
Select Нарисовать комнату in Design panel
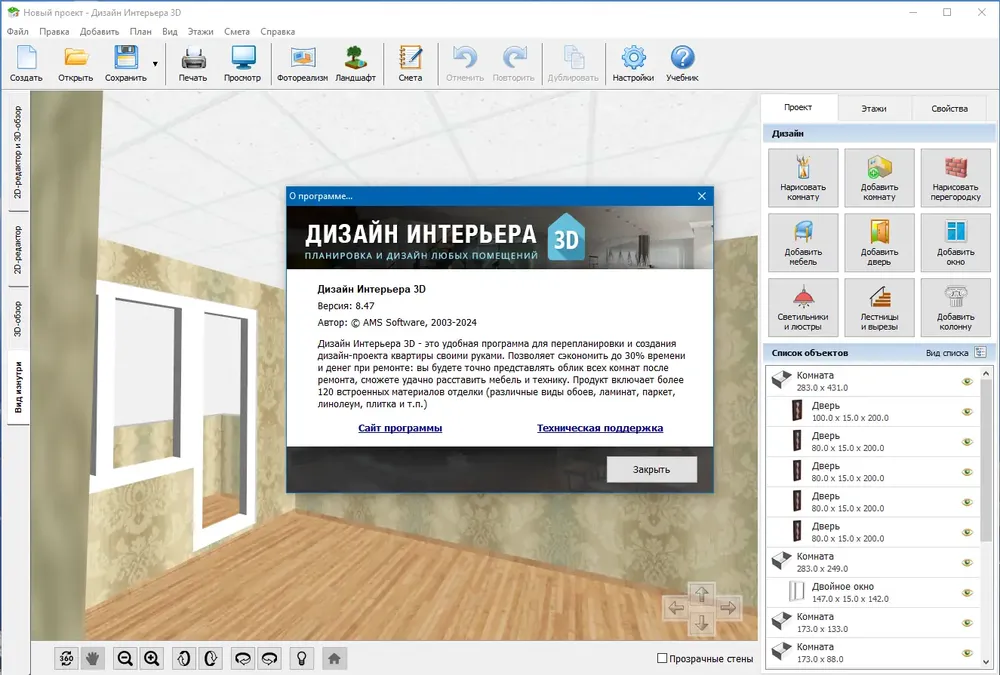[803, 178]
